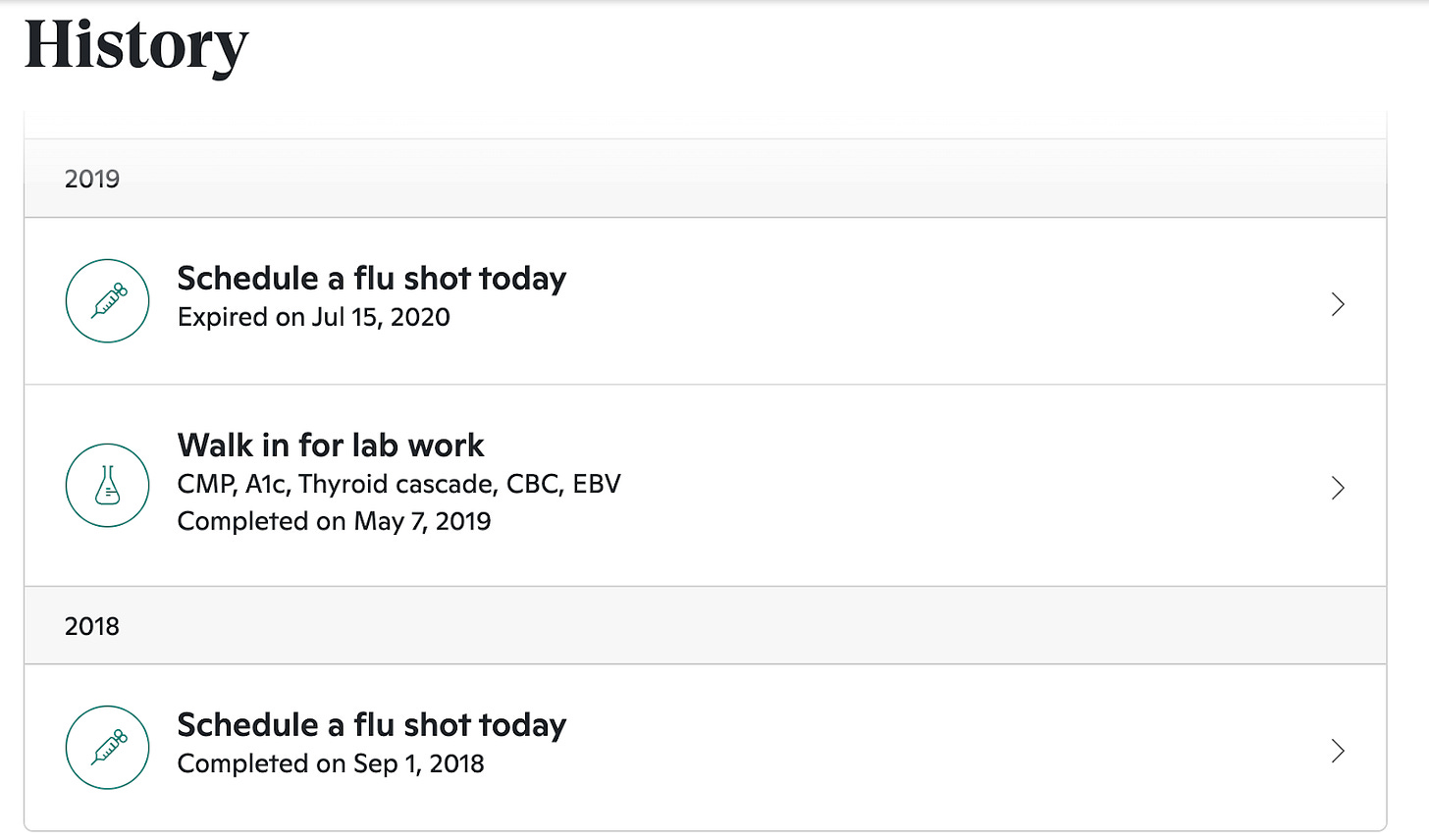Click "Thyroid cascade" in the lab tests list
This screenshot has width=1429, height=840.
(397, 484)
